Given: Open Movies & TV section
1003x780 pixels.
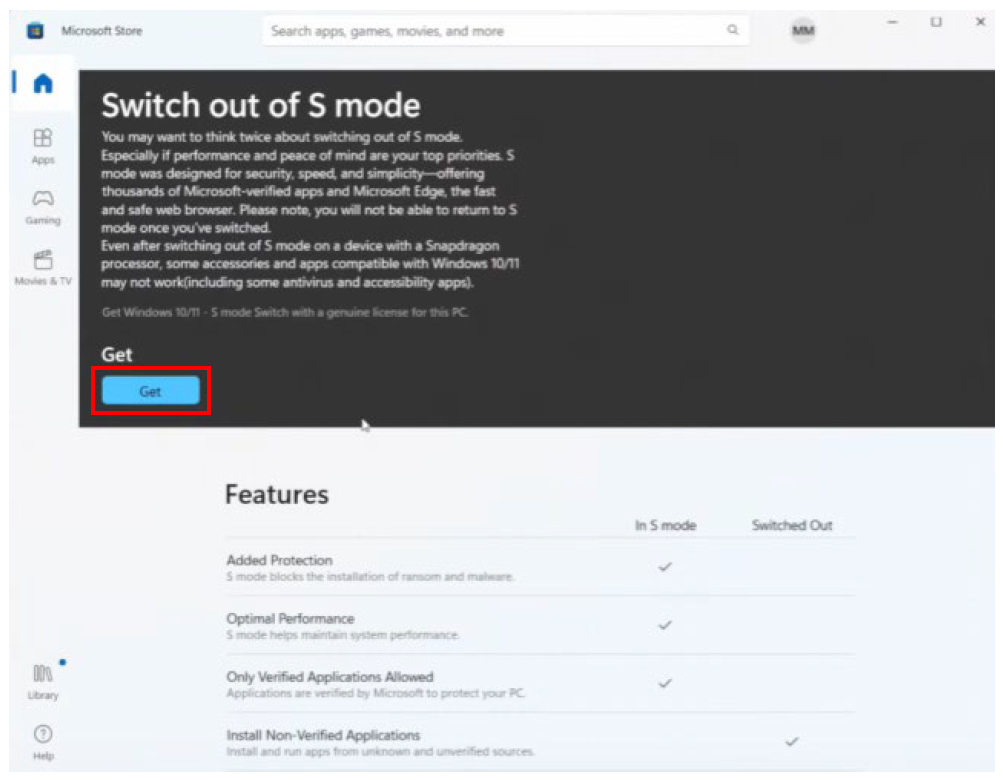Looking at the screenshot, I should (x=43, y=267).
